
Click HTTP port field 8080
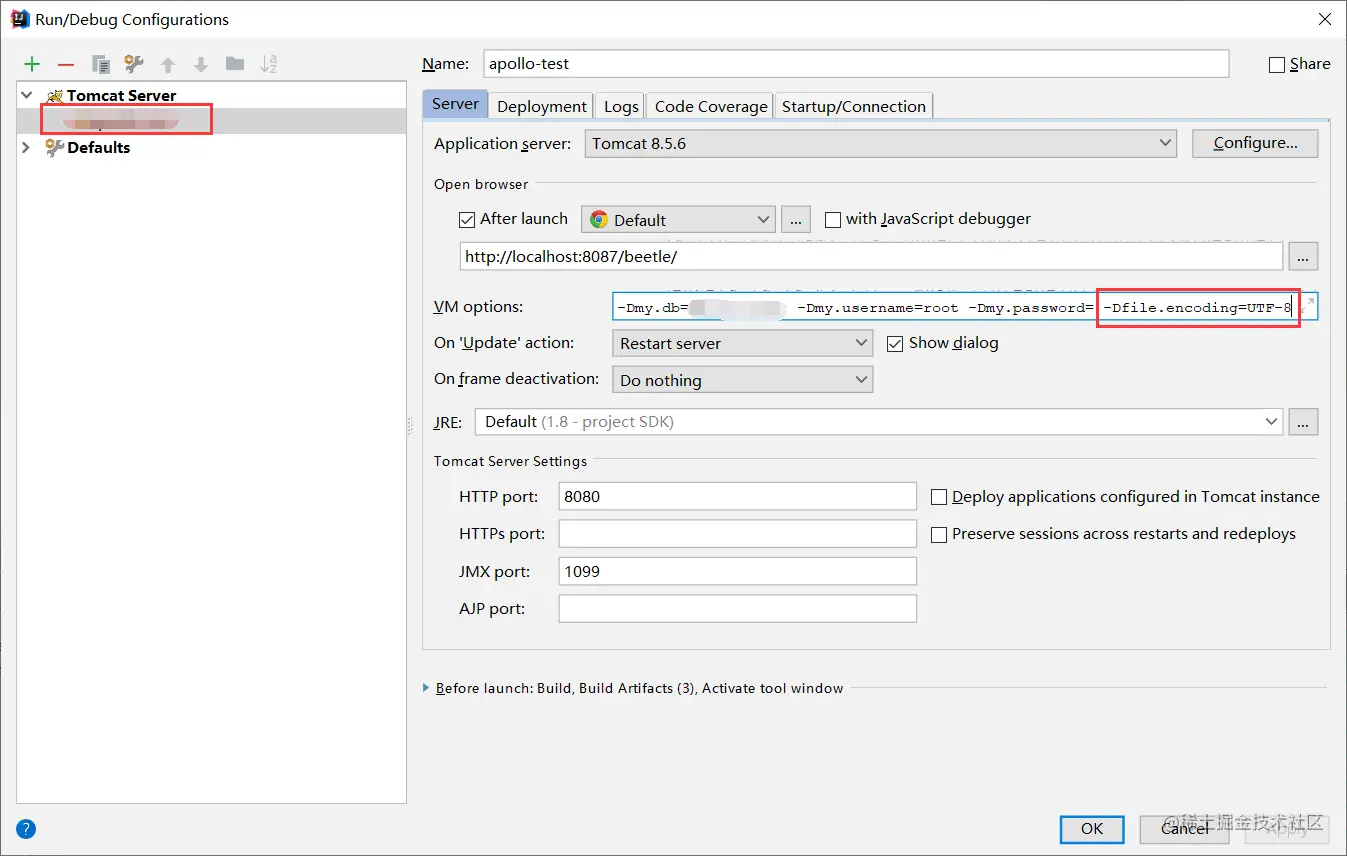(738, 496)
